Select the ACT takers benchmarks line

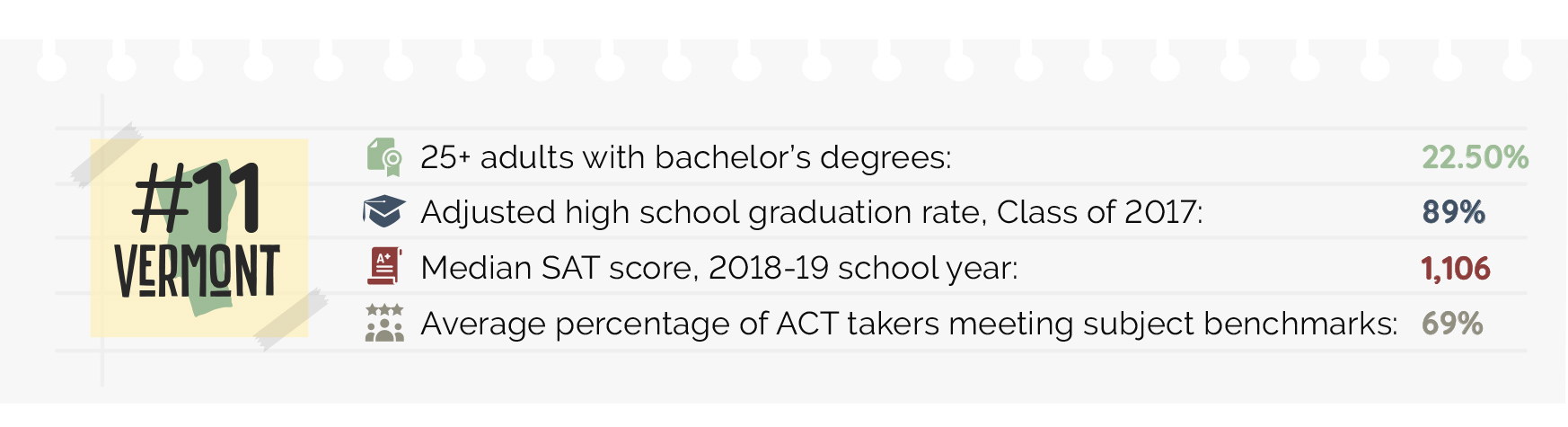point(909,324)
